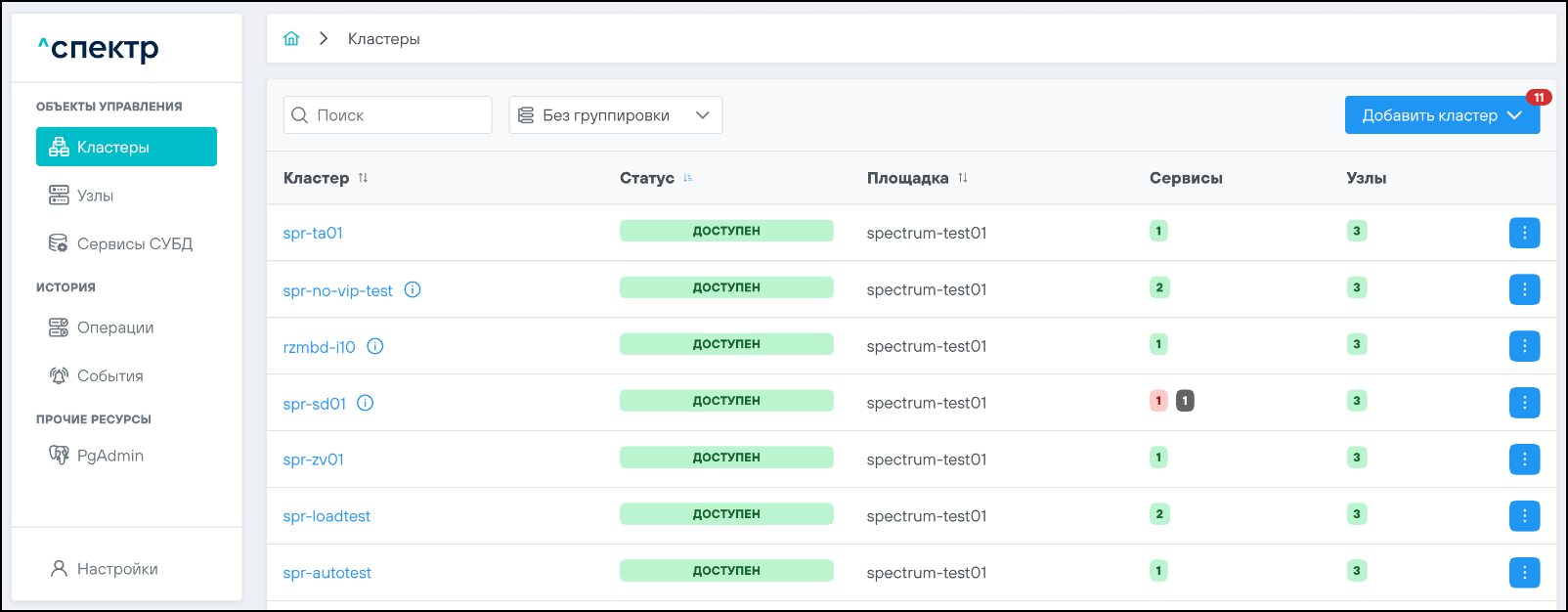Image resolution: width=1568 pixels, height=612 pixels.
Task: Click info icon beside spr-sd01
Action: (366, 403)
